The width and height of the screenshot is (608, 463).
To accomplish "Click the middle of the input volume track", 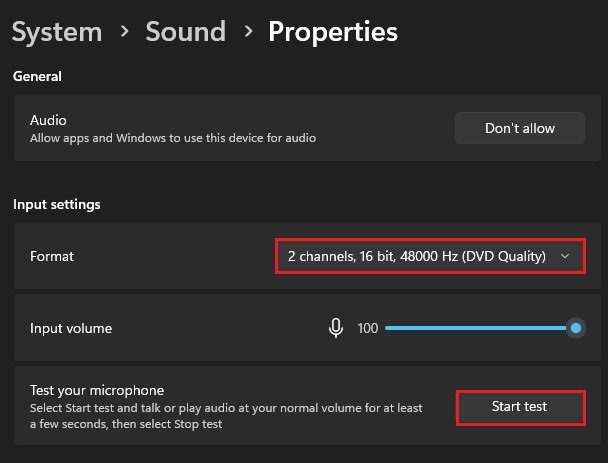I will [477, 328].
